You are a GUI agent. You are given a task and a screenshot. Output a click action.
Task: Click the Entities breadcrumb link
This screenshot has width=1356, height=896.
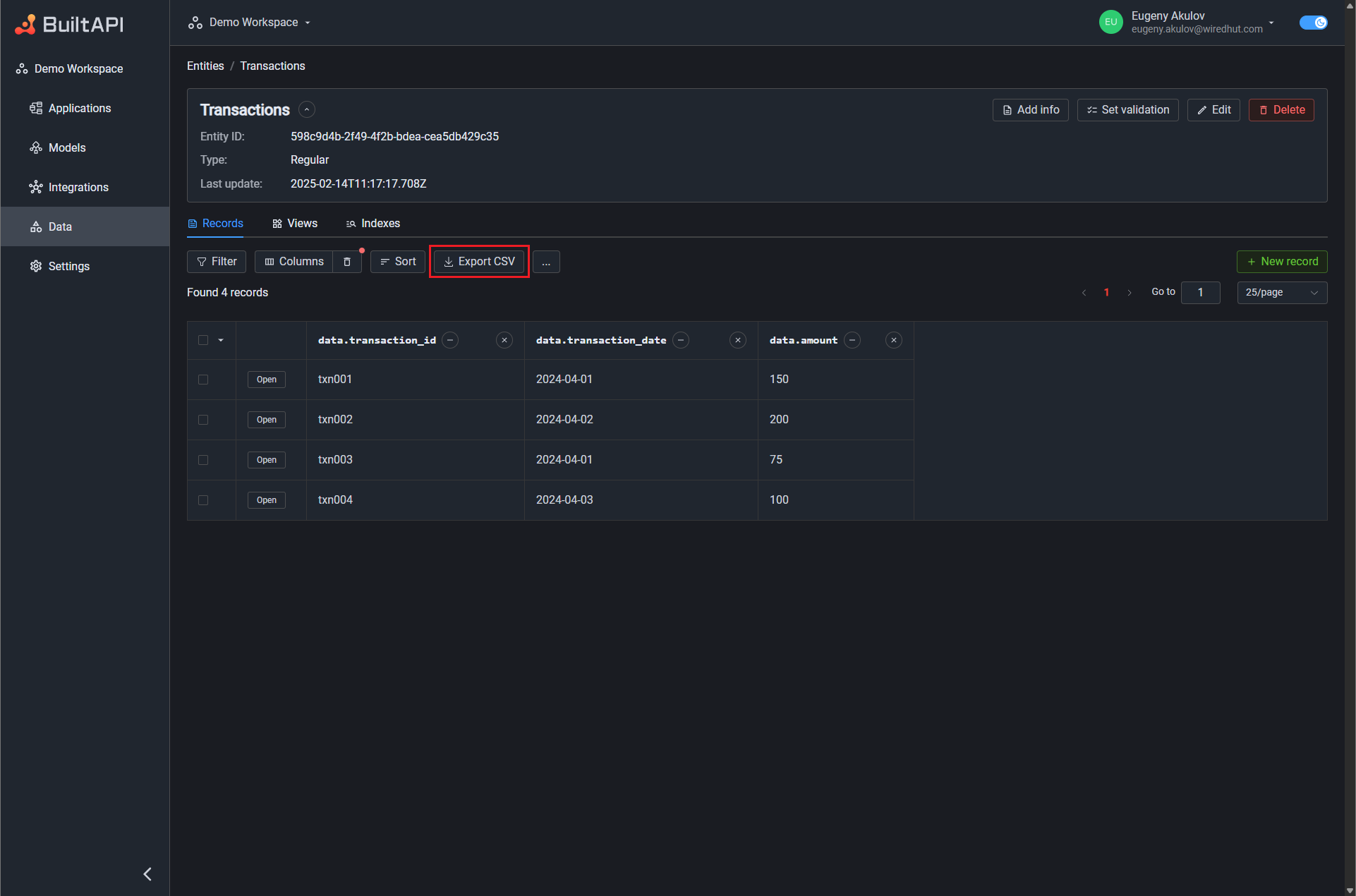point(205,66)
